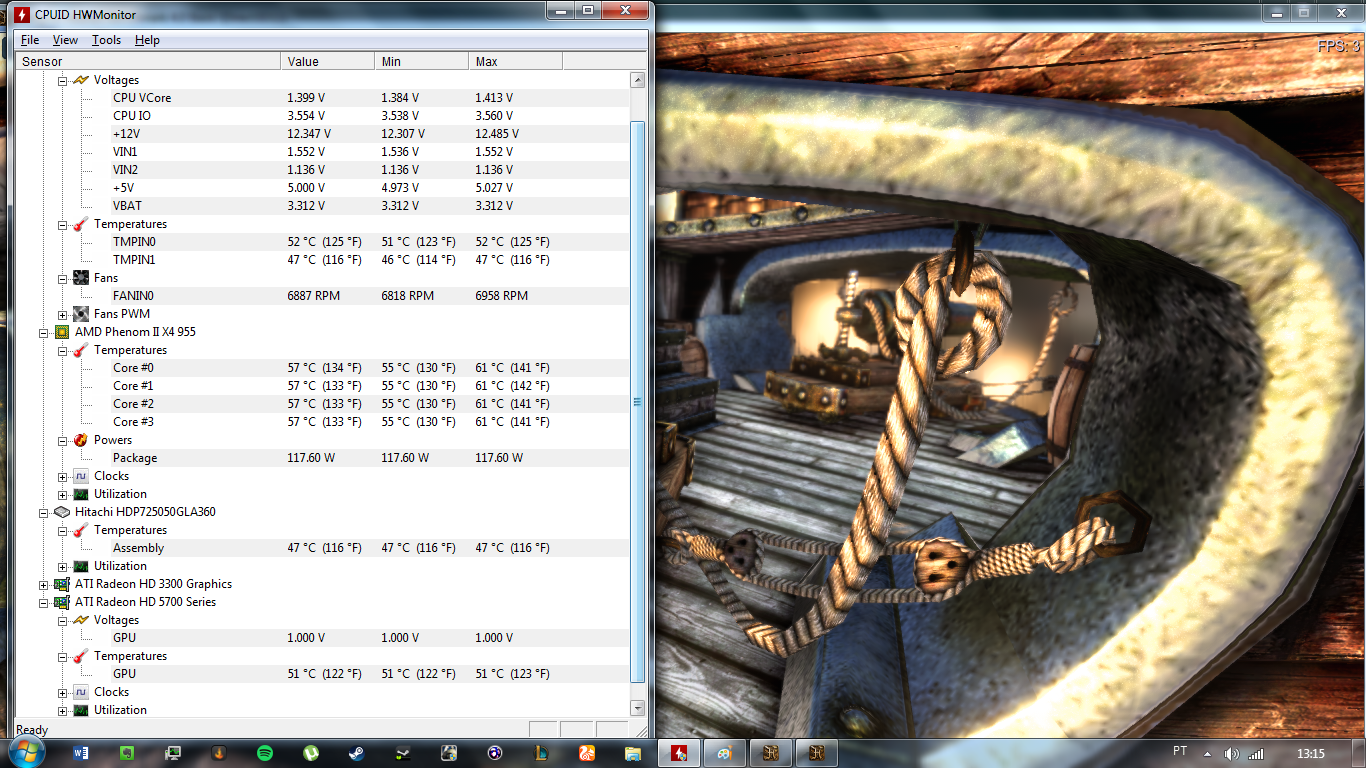Open the File menu
Screen dimensions: 1366x768
click(x=30, y=40)
